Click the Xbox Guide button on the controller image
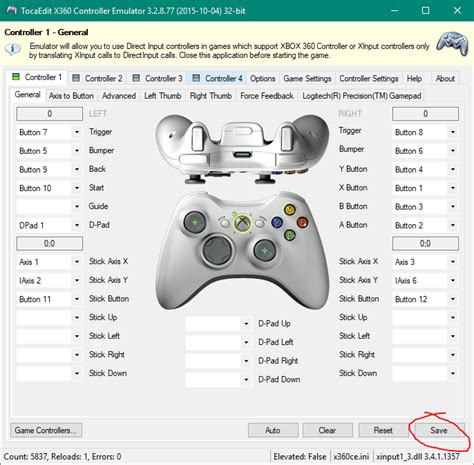The width and height of the screenshot is (474, 465). pyautogui.click(x=243, y=223)
